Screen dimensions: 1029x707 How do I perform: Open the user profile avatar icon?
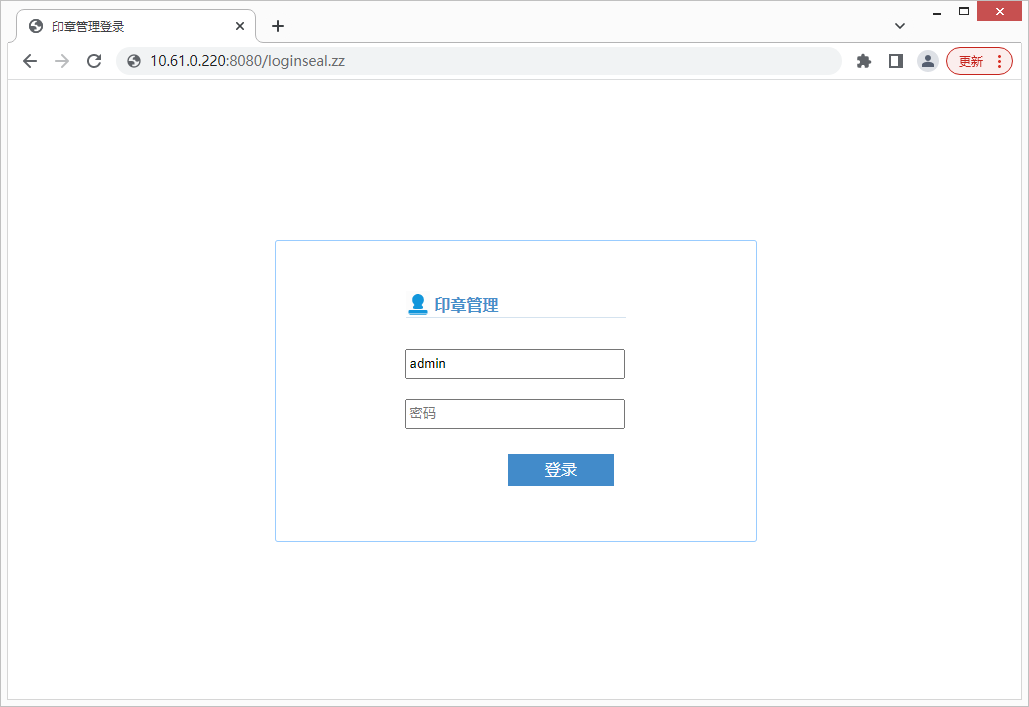[x=928, y=61]
